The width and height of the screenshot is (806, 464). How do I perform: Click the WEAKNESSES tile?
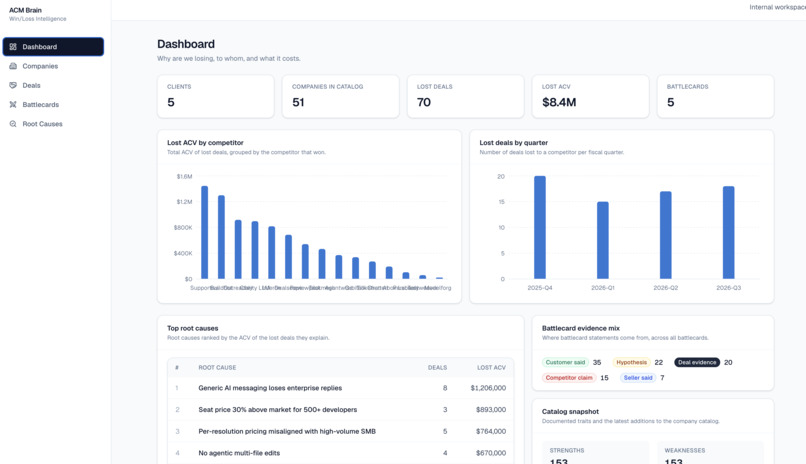pyautogui.click(x=710, y=453)
